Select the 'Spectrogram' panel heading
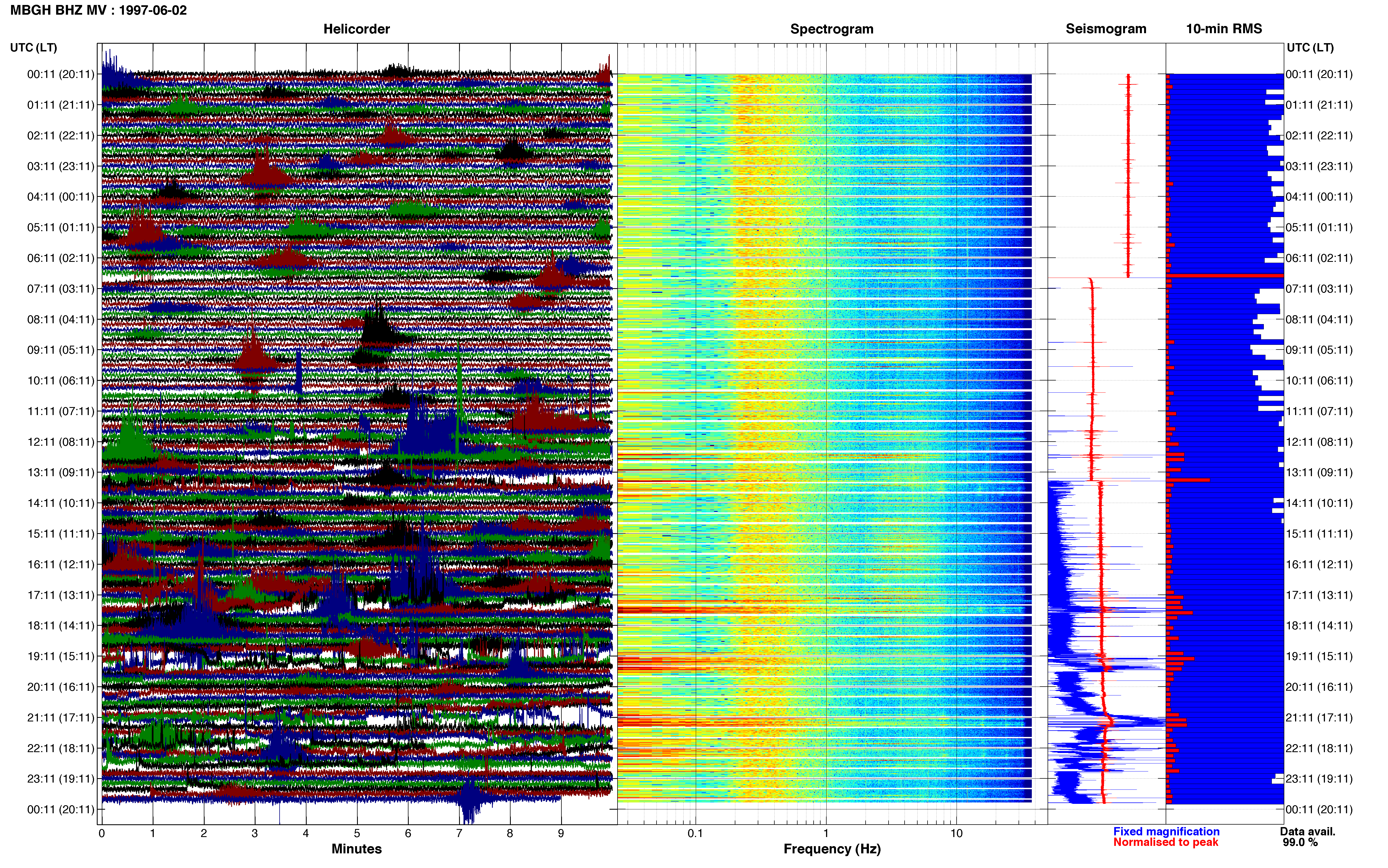Viewport: 1388px width, 868px height. pyautogui.click(x=832, y=29)
